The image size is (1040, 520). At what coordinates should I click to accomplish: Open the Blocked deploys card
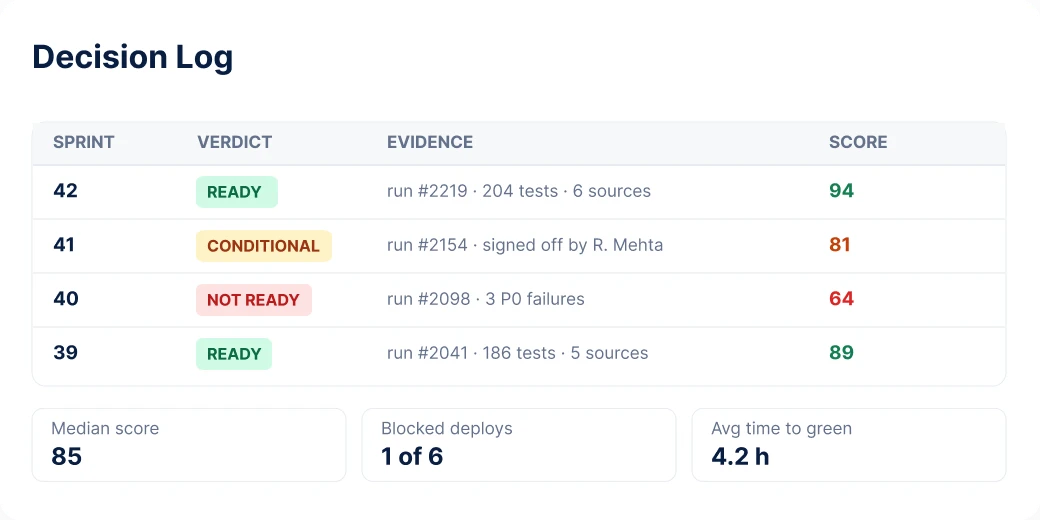pyautogui.click(x=519, y=445)
